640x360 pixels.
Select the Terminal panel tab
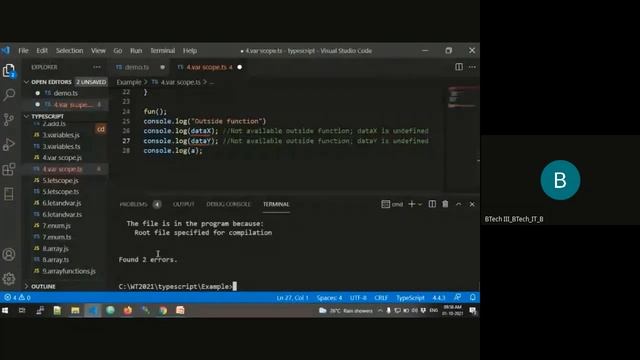[x=276, y=204]
